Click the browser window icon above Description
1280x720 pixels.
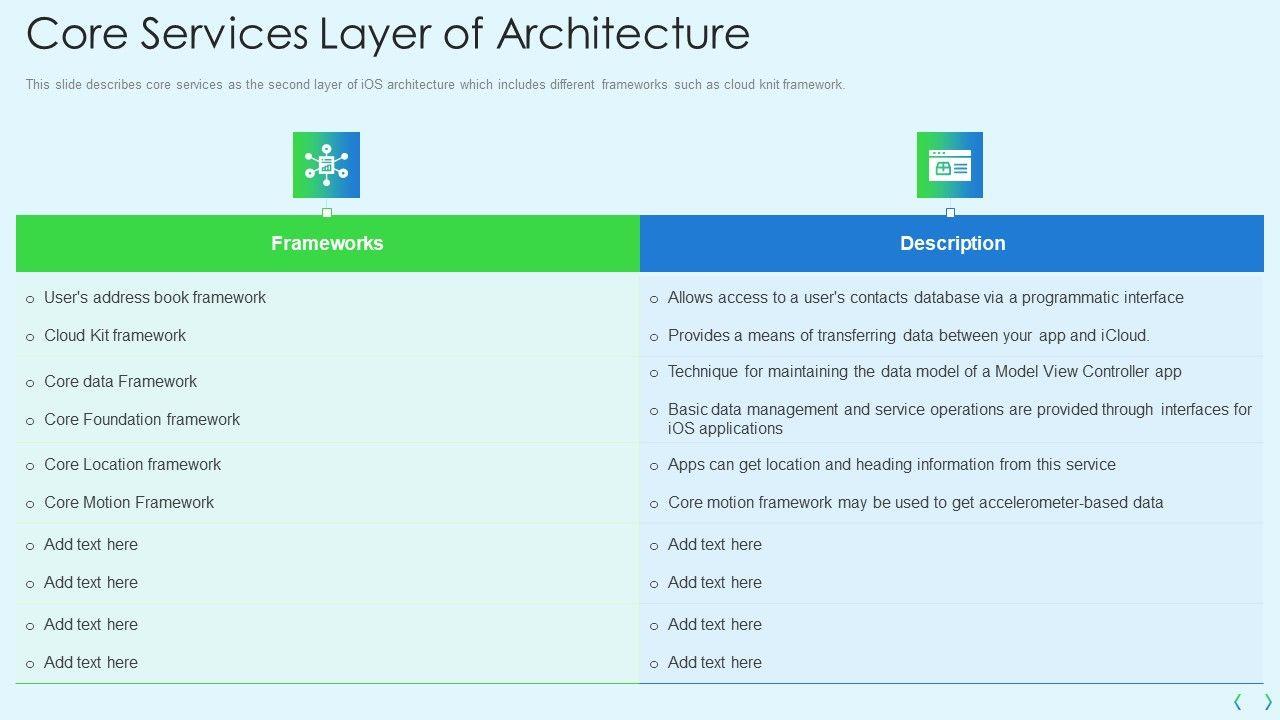pos(949,165)
